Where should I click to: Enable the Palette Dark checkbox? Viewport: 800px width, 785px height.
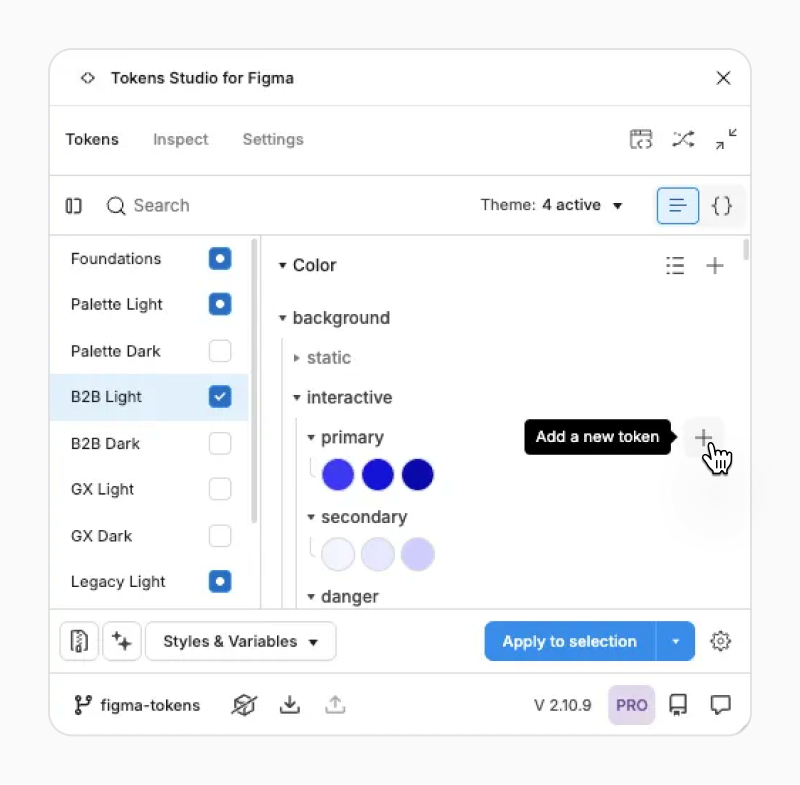220,351
